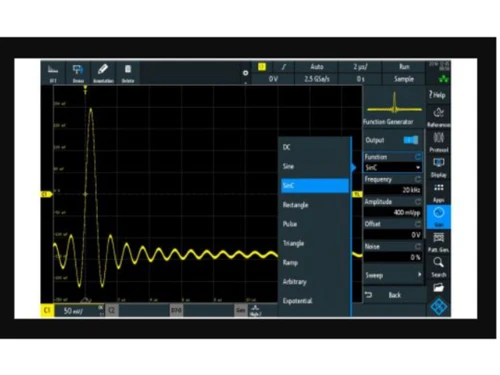
Task: Open the Patt. Gen sidebar icon
Action: 438,242
